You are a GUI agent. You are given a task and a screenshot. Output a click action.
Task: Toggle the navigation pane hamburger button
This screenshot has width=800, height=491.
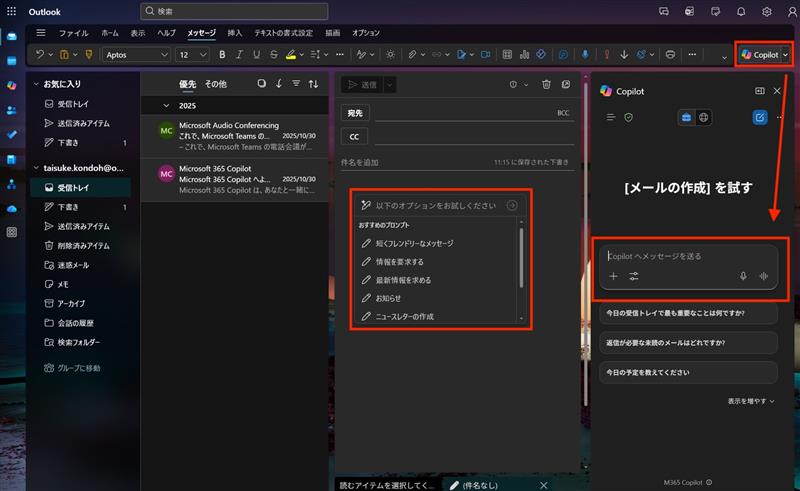40,33
